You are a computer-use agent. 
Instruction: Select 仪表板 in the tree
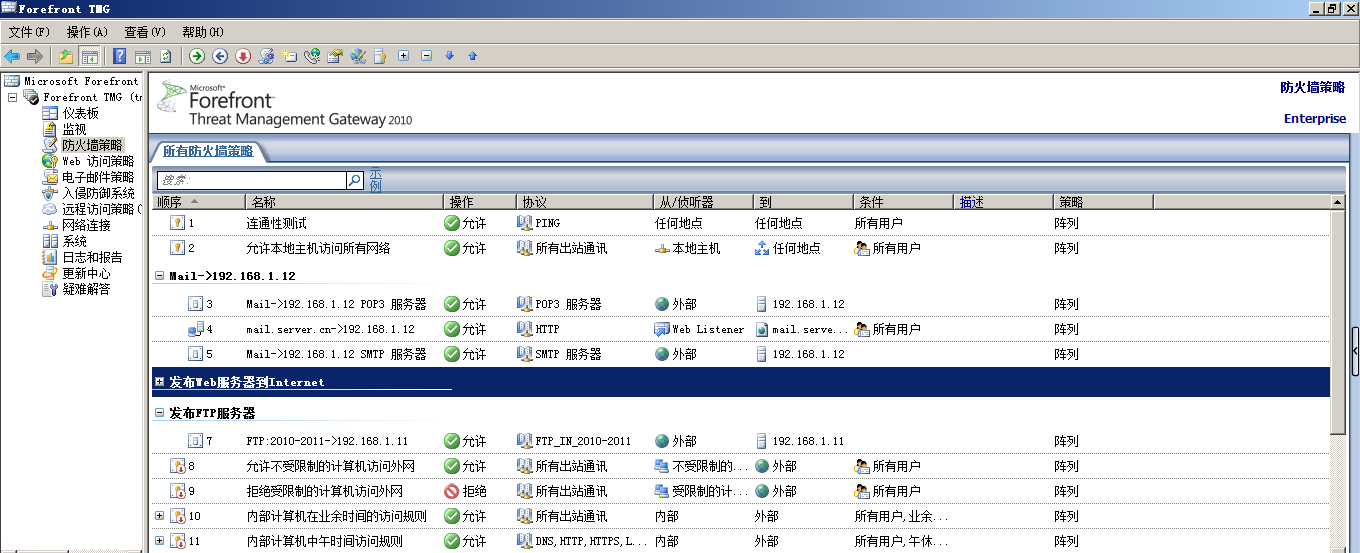click(x=81, y=113)
